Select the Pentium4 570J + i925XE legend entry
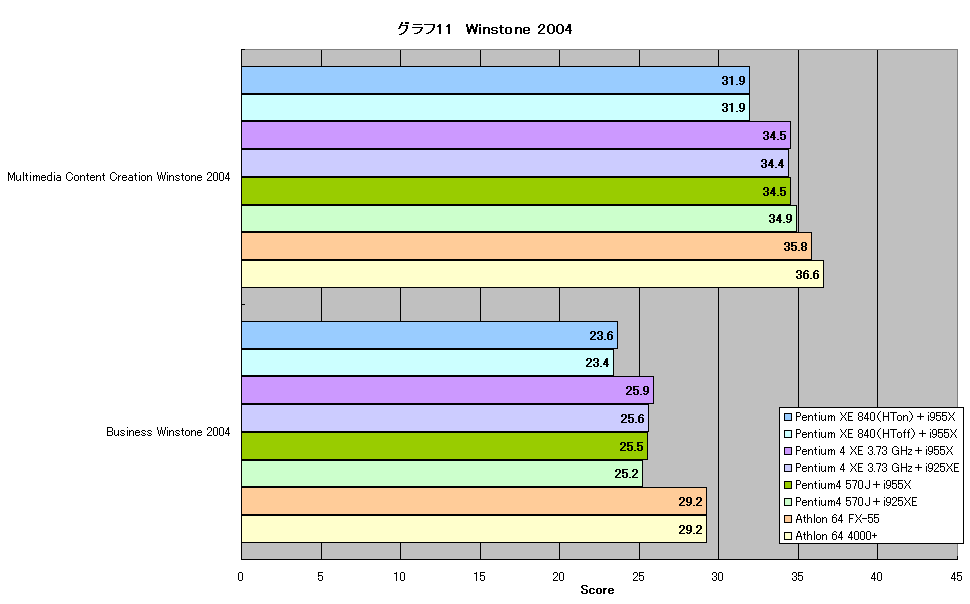The width and height of the screenshot is (970, 604). click(x=851, y=502)
